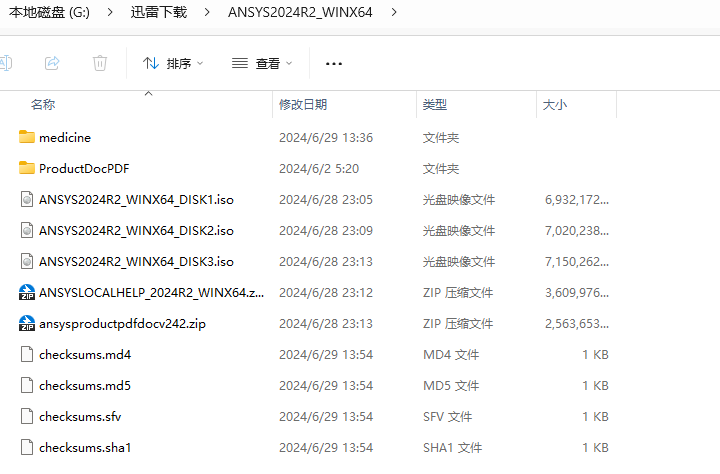
Task: Click size 7,020,238 of DISK2.iso
Action: pyautogui.click(x=577, y=231)
